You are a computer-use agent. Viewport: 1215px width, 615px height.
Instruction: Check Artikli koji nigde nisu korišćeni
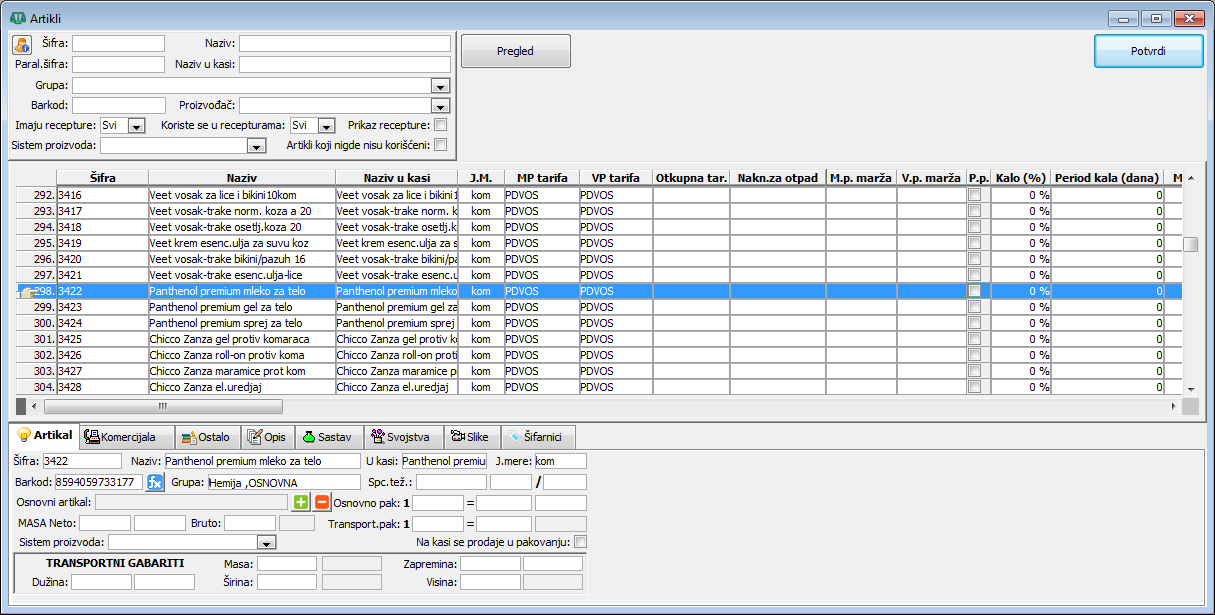pyautogui.click(x=440, y=145)
